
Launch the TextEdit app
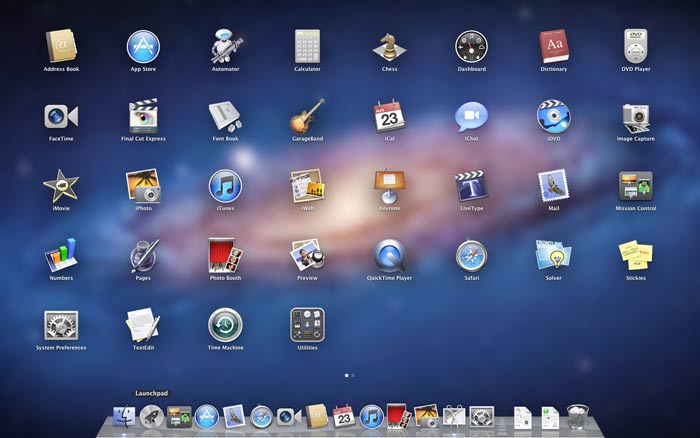[x=143, y=325]
